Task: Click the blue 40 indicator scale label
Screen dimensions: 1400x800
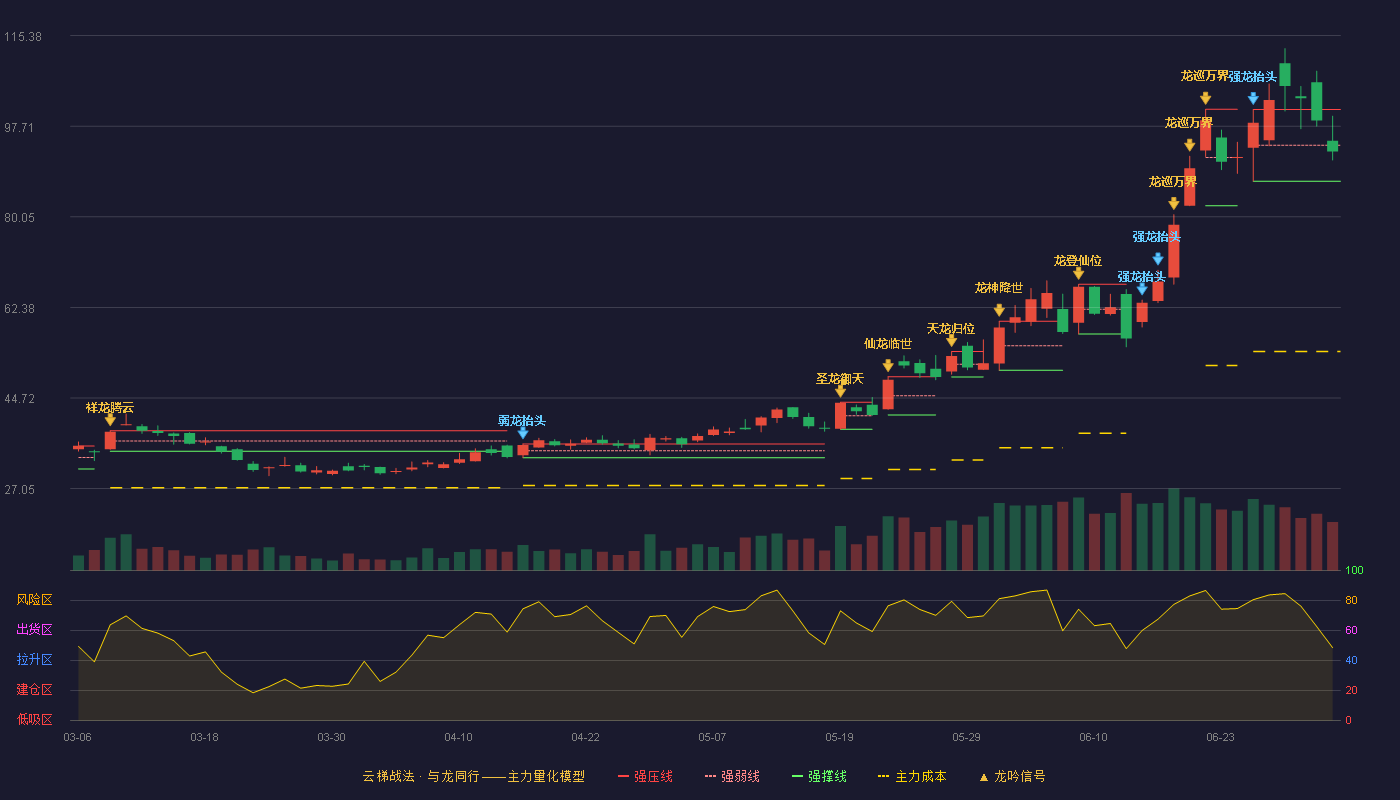Action: coord(1350,660)
